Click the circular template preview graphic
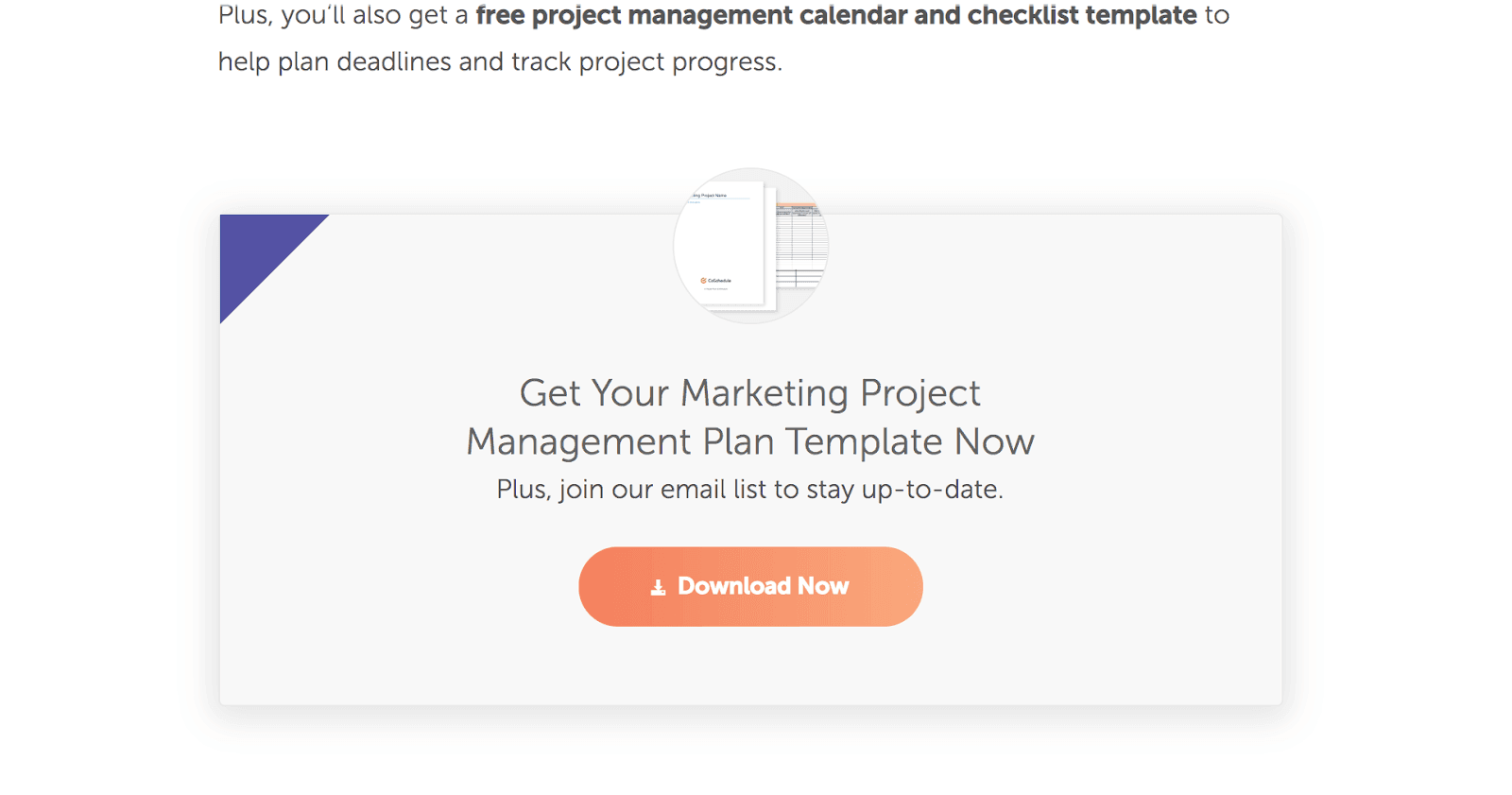 coord(751,245)
